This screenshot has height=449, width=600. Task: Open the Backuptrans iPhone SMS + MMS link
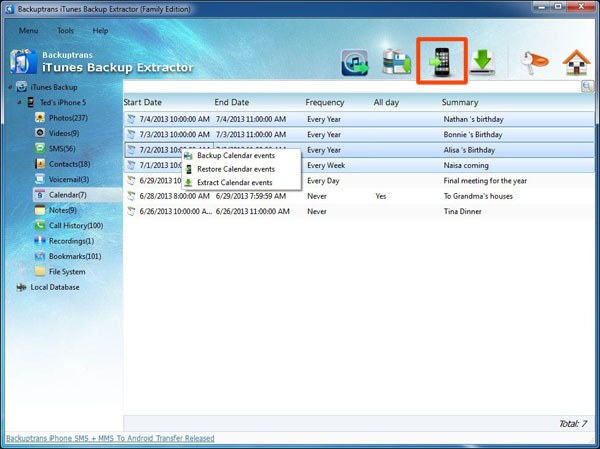point(110,438)
